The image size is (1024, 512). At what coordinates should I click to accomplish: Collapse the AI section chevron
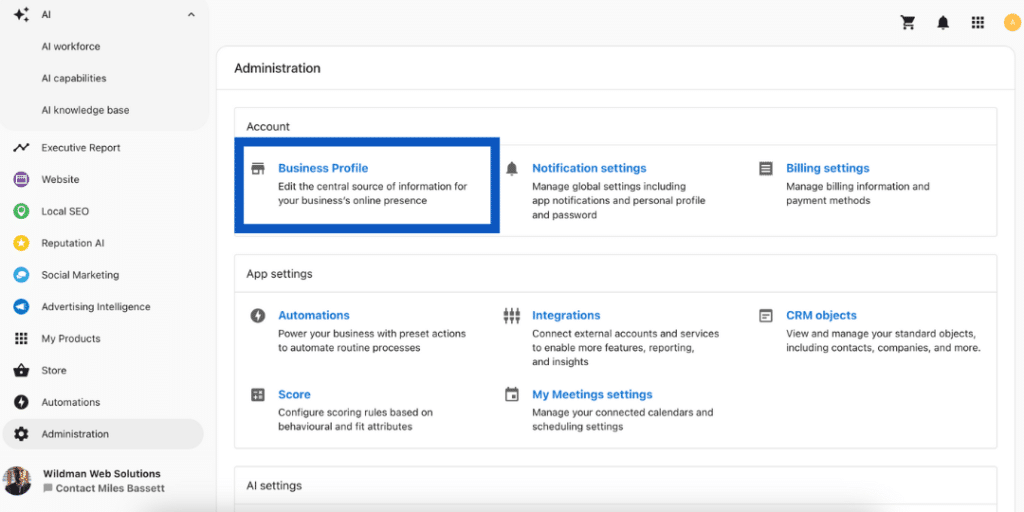tap(191, 15)
